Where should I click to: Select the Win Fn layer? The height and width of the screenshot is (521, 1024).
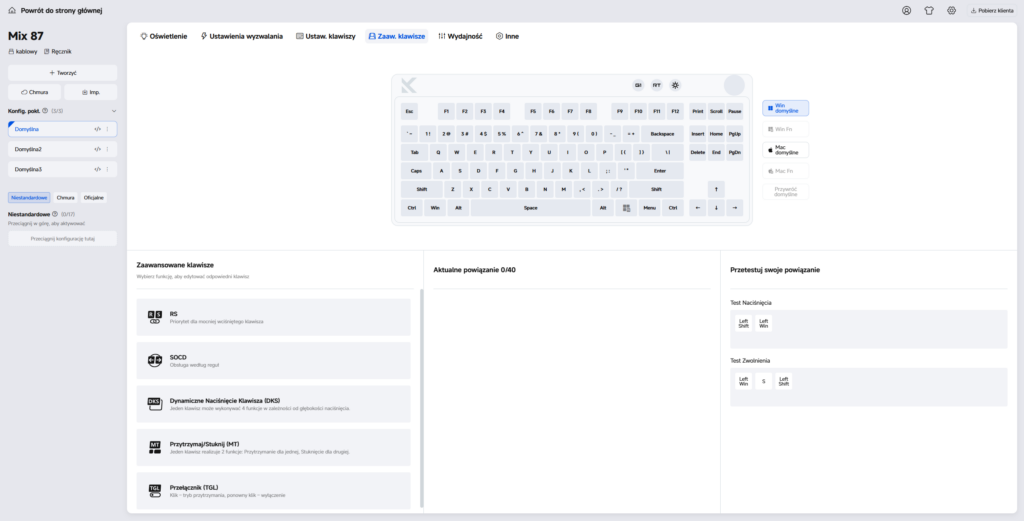point(786,129)
